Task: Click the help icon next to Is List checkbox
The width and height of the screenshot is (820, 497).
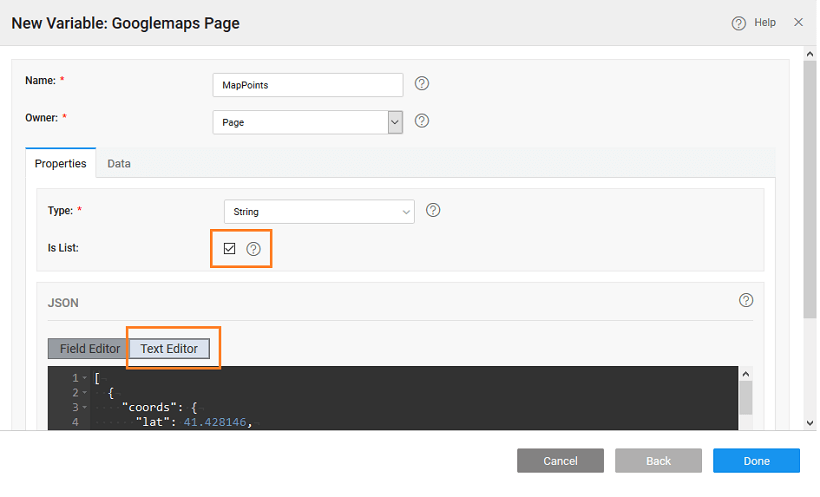Action: pos(253,249)
